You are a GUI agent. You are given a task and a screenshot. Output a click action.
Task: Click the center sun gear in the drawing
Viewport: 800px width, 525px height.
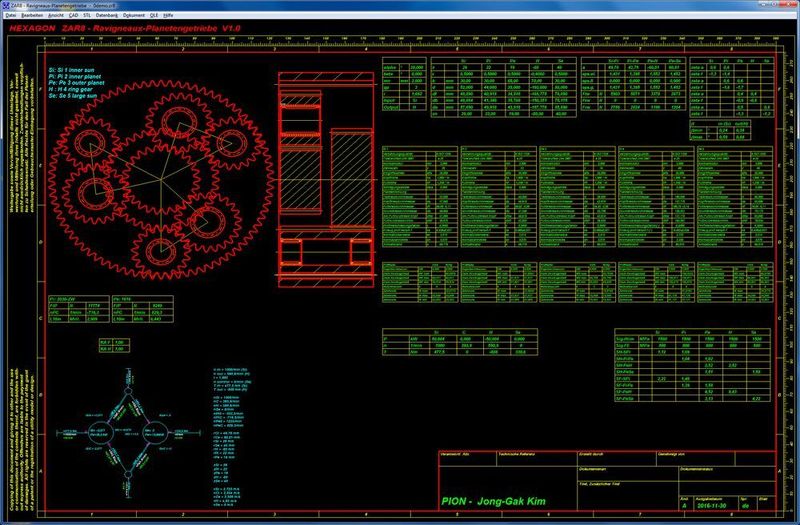pos(161,179)
